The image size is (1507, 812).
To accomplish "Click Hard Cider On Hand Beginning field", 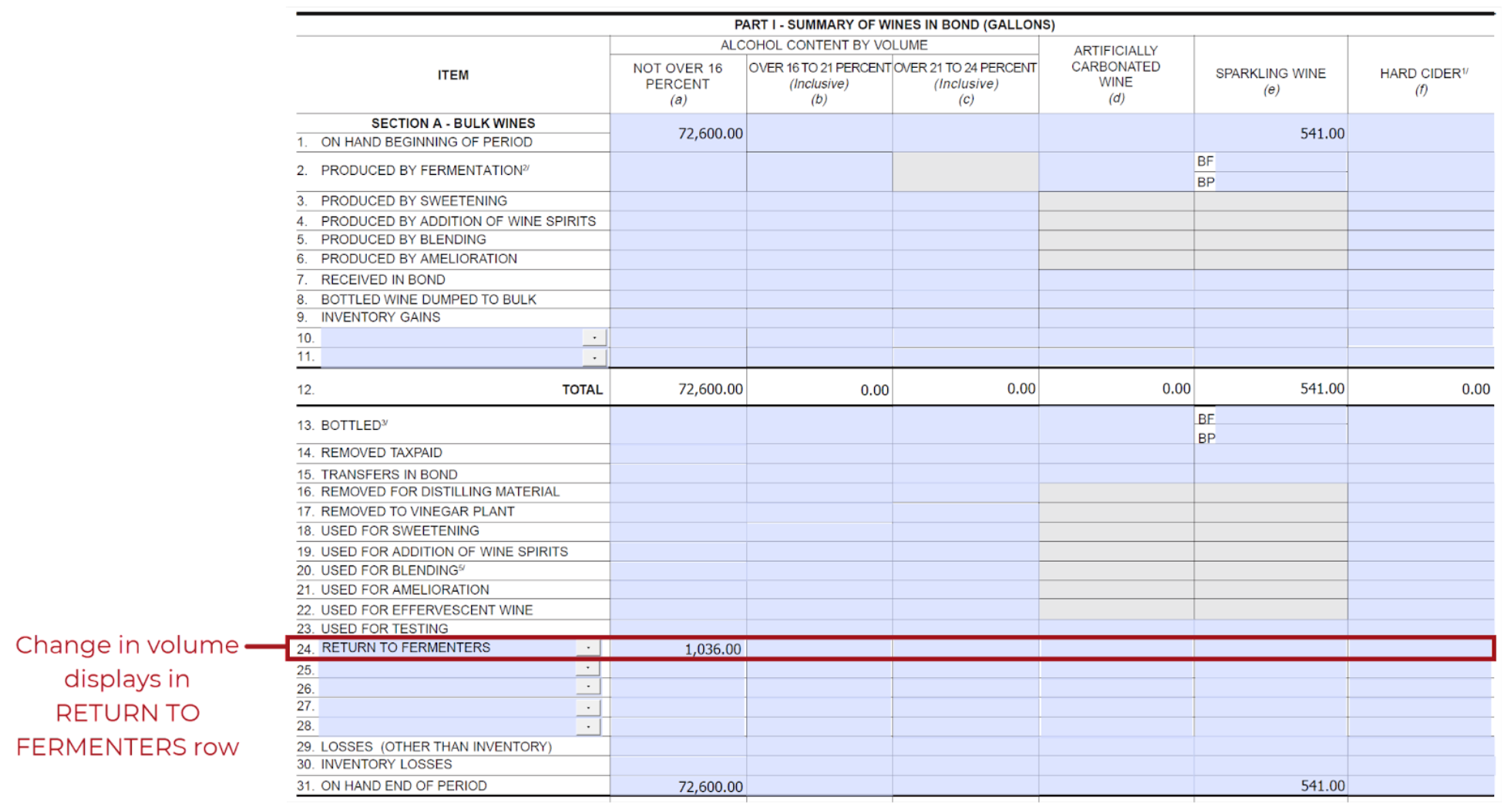I will tap(1421, 133).
